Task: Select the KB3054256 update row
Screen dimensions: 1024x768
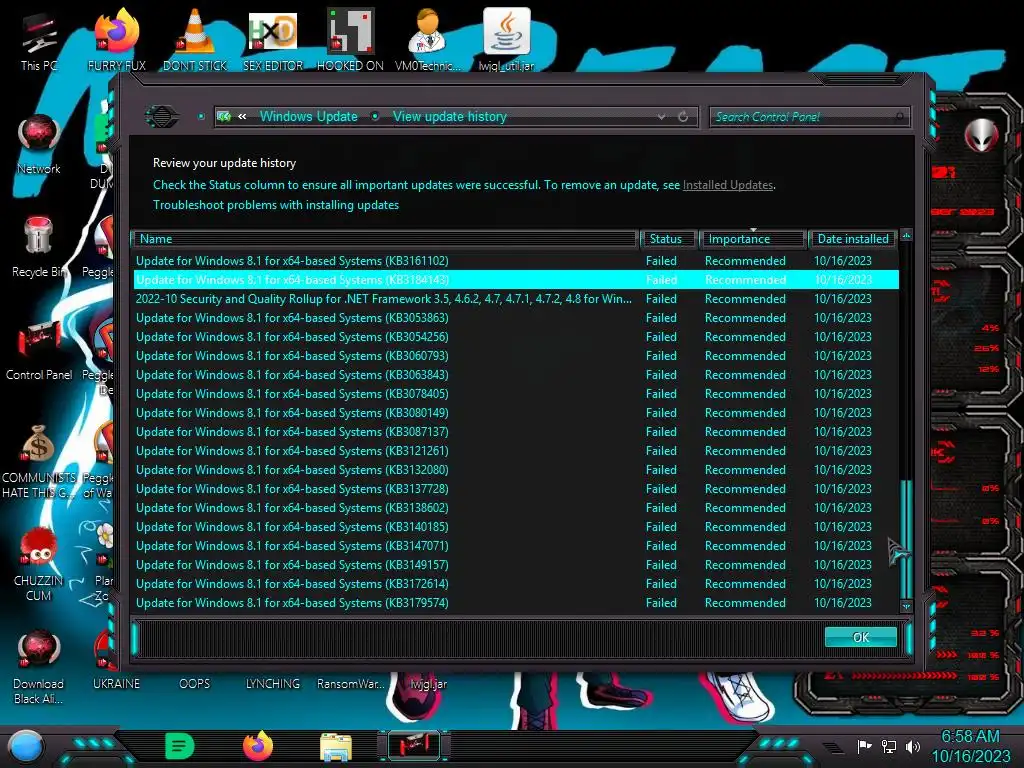Action: pos(516,336)
